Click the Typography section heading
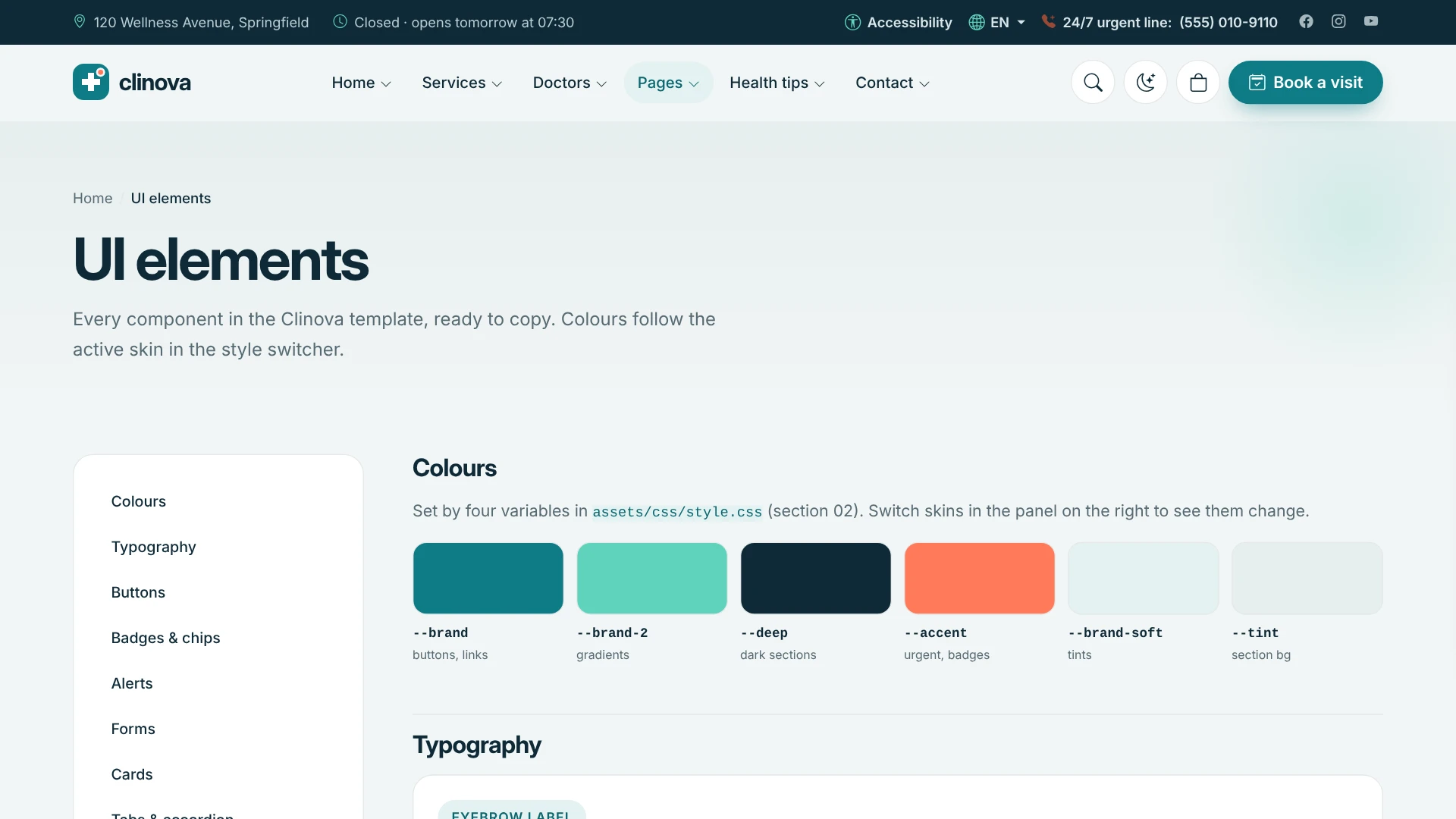The width and height of the screenshot is (1456, 819). tap(477, 745)
